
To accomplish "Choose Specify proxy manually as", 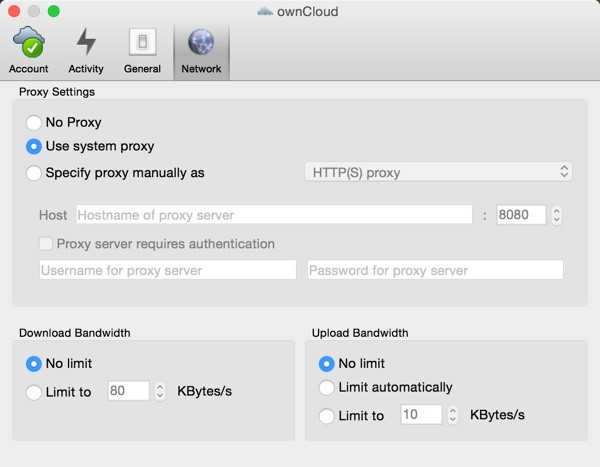I will click(34, 173).
